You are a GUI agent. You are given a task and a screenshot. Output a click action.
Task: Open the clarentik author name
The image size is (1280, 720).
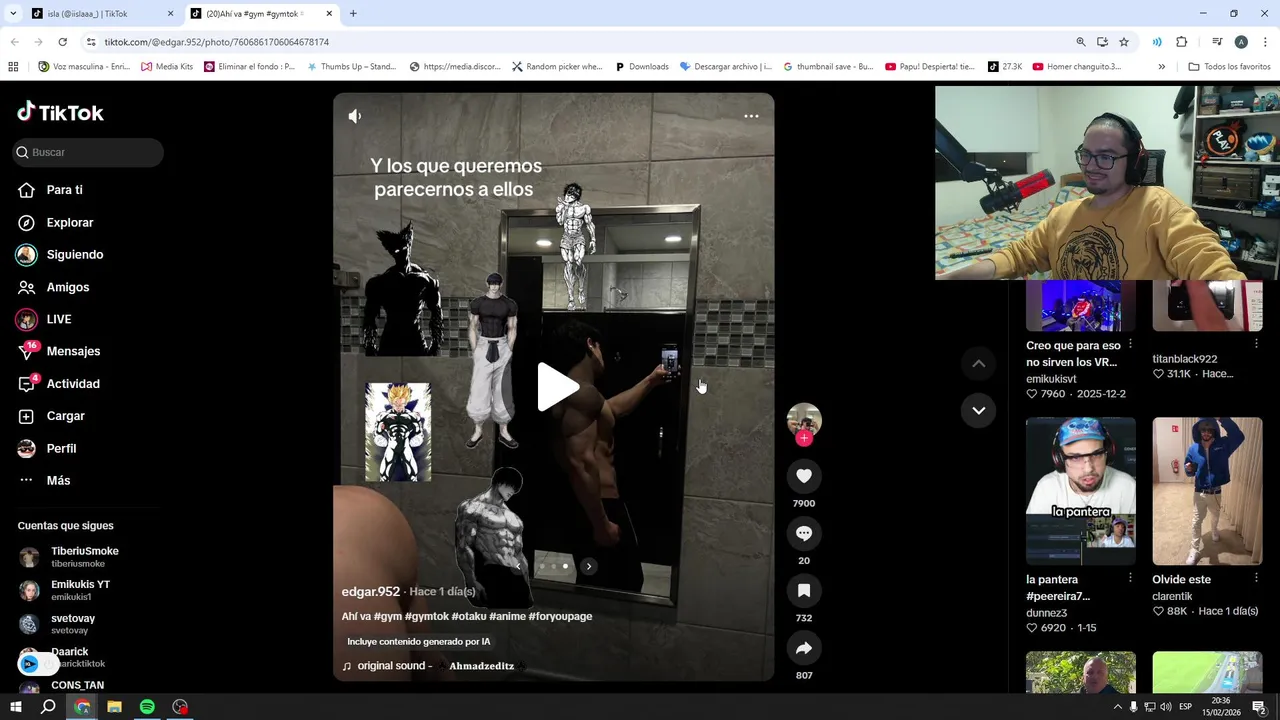click(x=1172, y=597)
